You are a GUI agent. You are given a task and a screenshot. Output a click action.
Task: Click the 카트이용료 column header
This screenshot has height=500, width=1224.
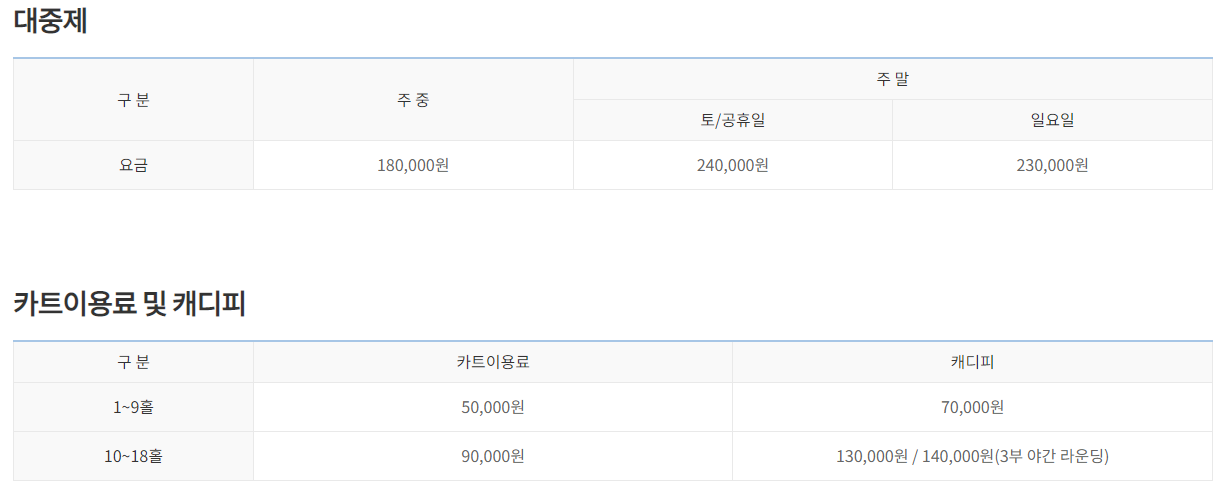tap(493, 362)
